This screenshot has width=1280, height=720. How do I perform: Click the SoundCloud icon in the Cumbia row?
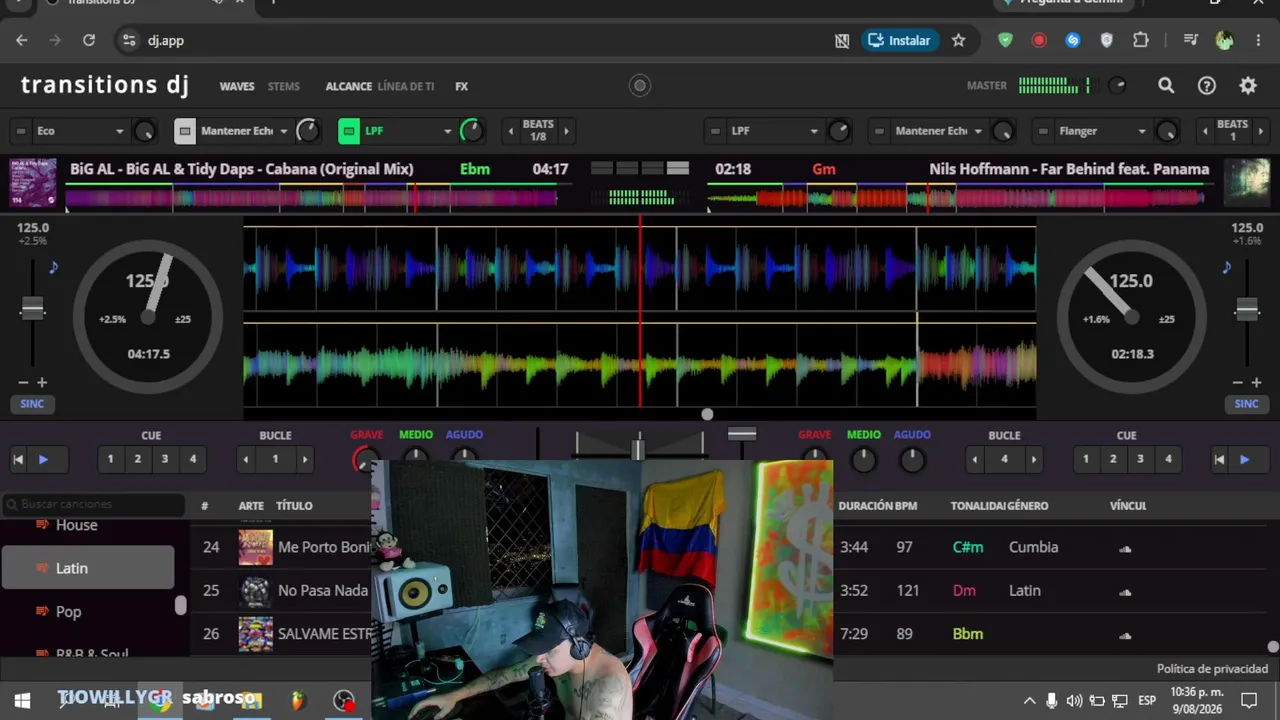click(1125, 548)
